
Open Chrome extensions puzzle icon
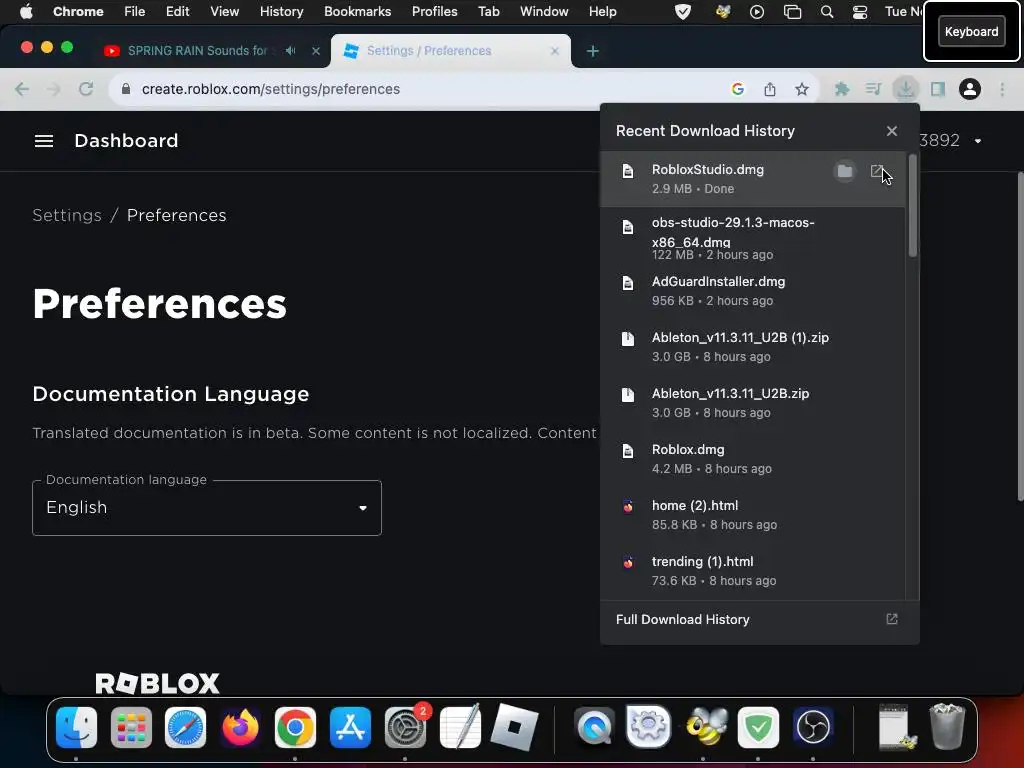(841, 89)
